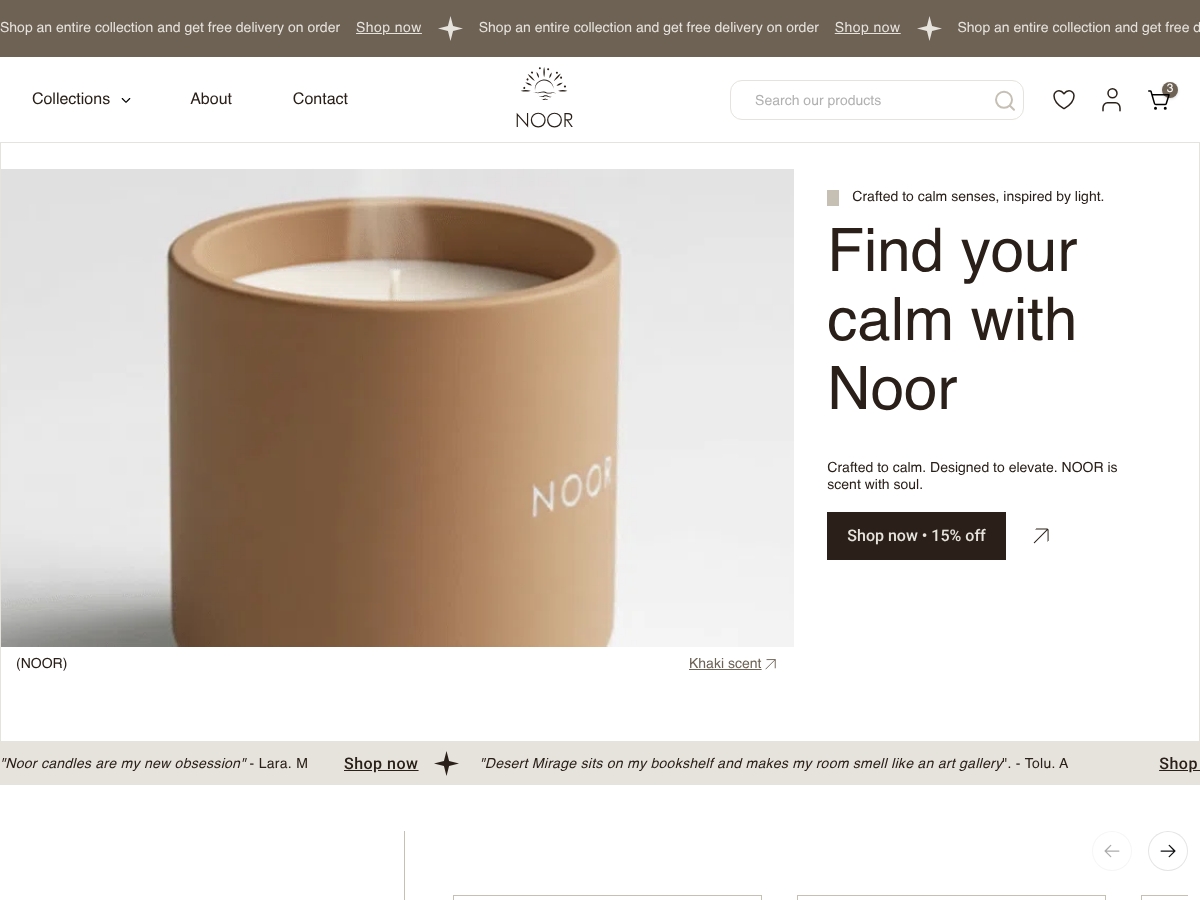Go to previous product carousel slide
The width and height of the screenshot is (1200, 900).
click(1112, 851)
